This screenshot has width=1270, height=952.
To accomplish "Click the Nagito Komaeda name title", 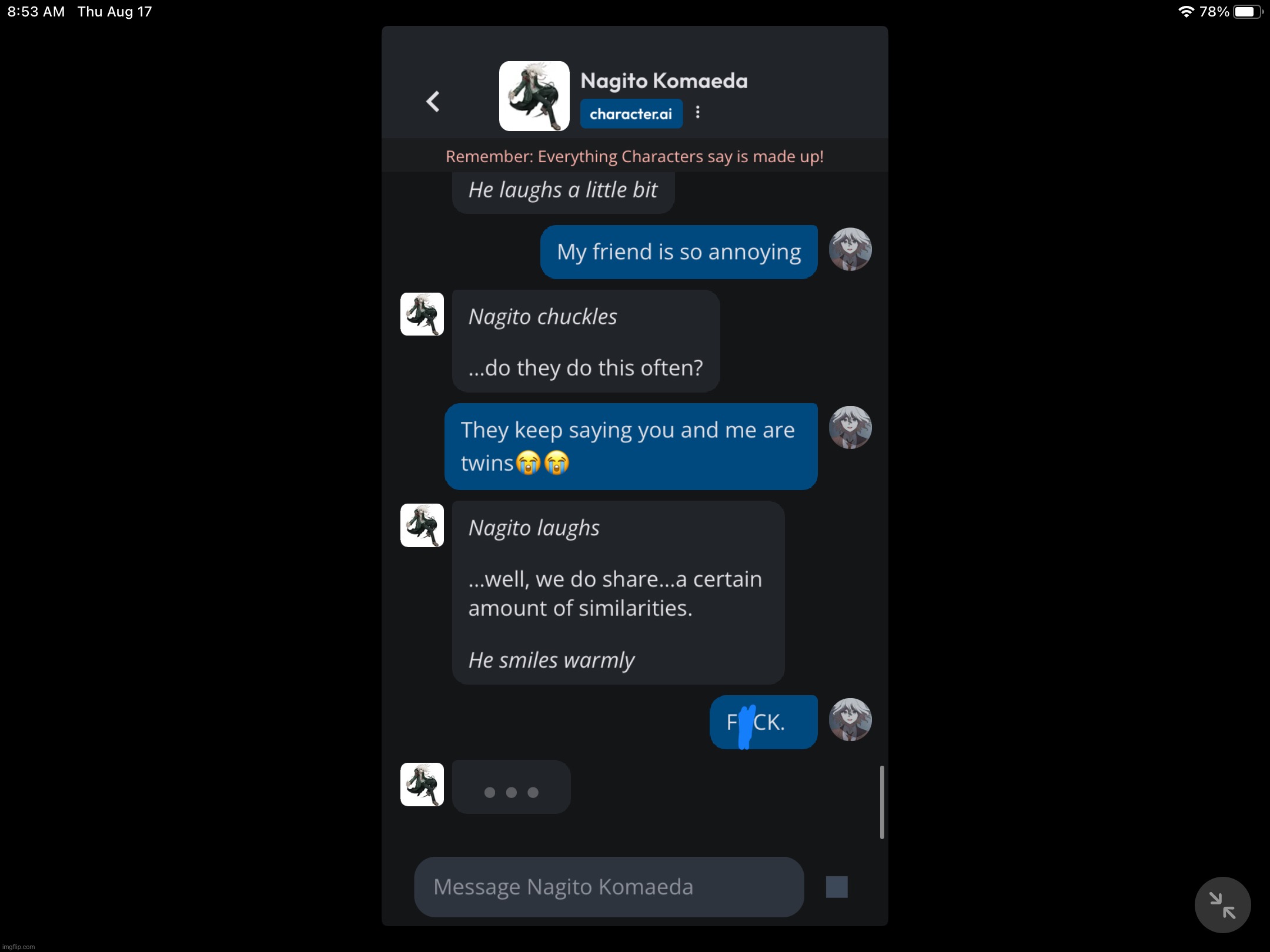I will (x=664, y=81).
